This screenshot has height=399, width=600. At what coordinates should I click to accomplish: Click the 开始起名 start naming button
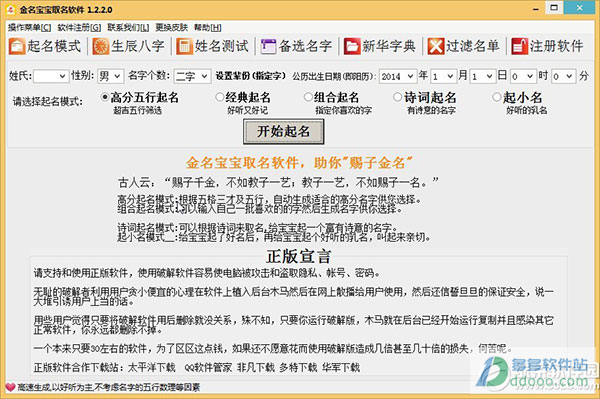pyautogui.click(x=284, y=132)
